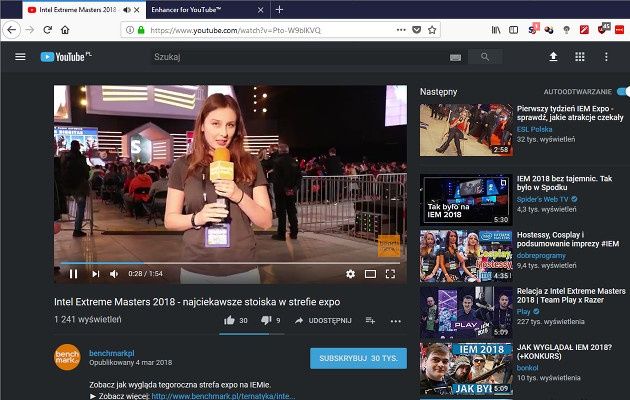Dislike the video with thumbs down
Image resolution: width=630 pixels, height=400 pixels.
coord(266,320)
